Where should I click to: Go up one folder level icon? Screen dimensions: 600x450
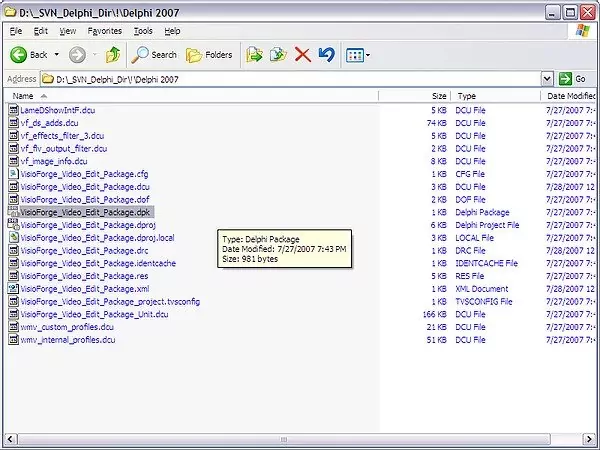click(113, 55)
